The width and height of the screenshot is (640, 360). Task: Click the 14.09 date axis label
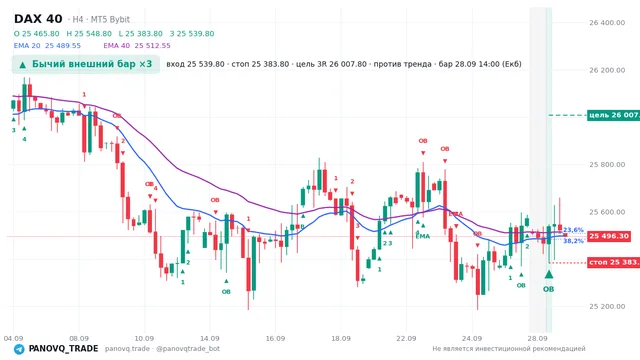209,338
